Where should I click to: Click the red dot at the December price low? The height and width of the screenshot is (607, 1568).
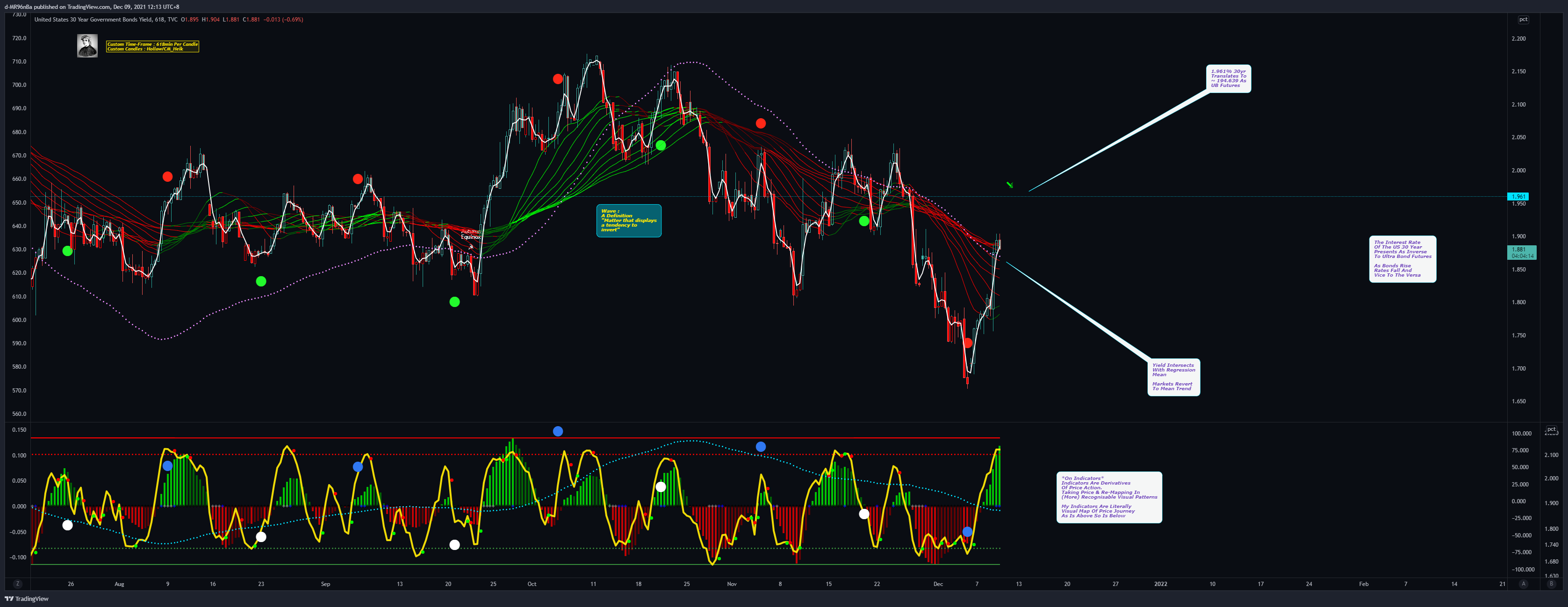coord(968,343)
